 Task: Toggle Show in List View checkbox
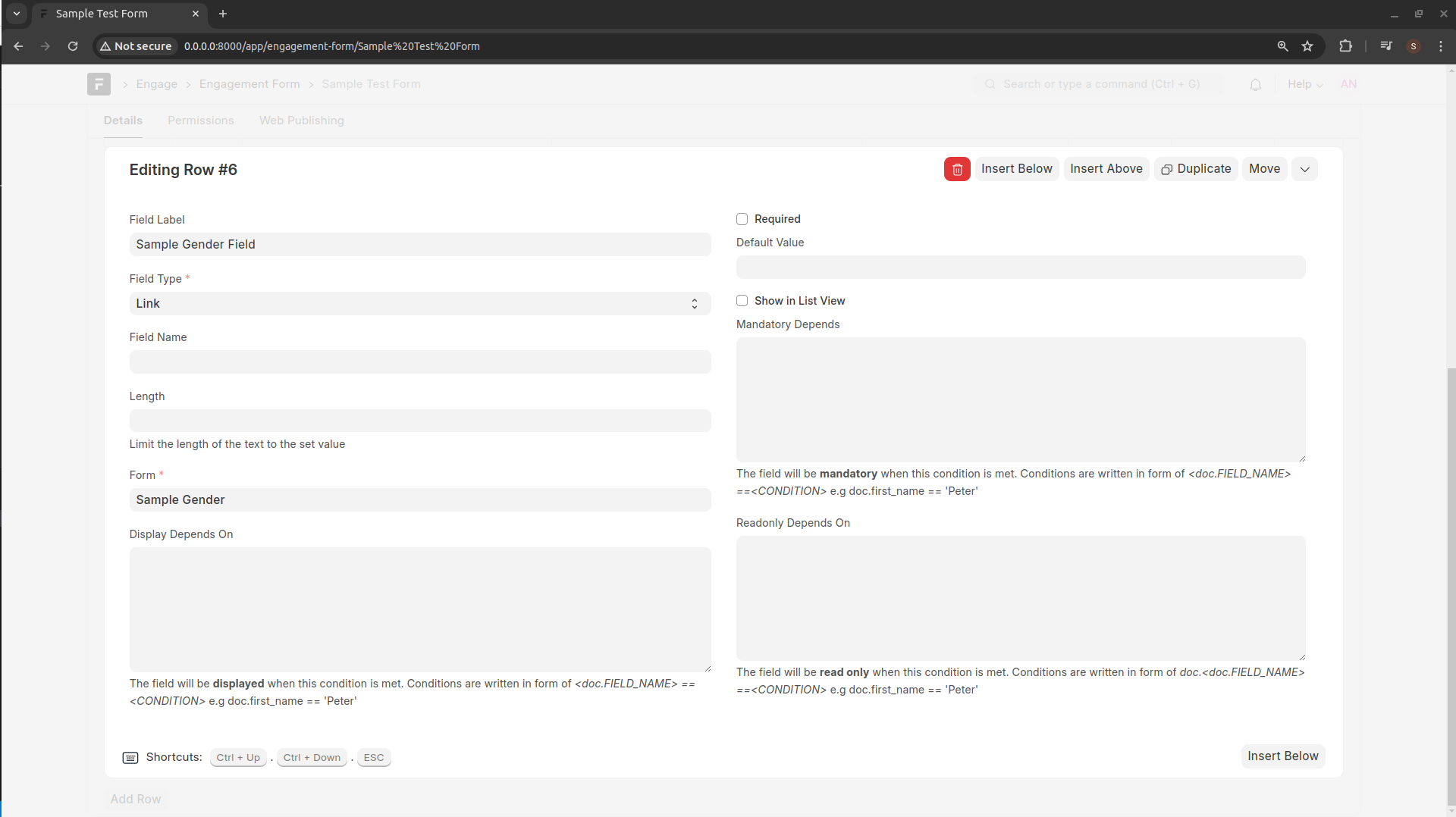[x=742, y=301]
